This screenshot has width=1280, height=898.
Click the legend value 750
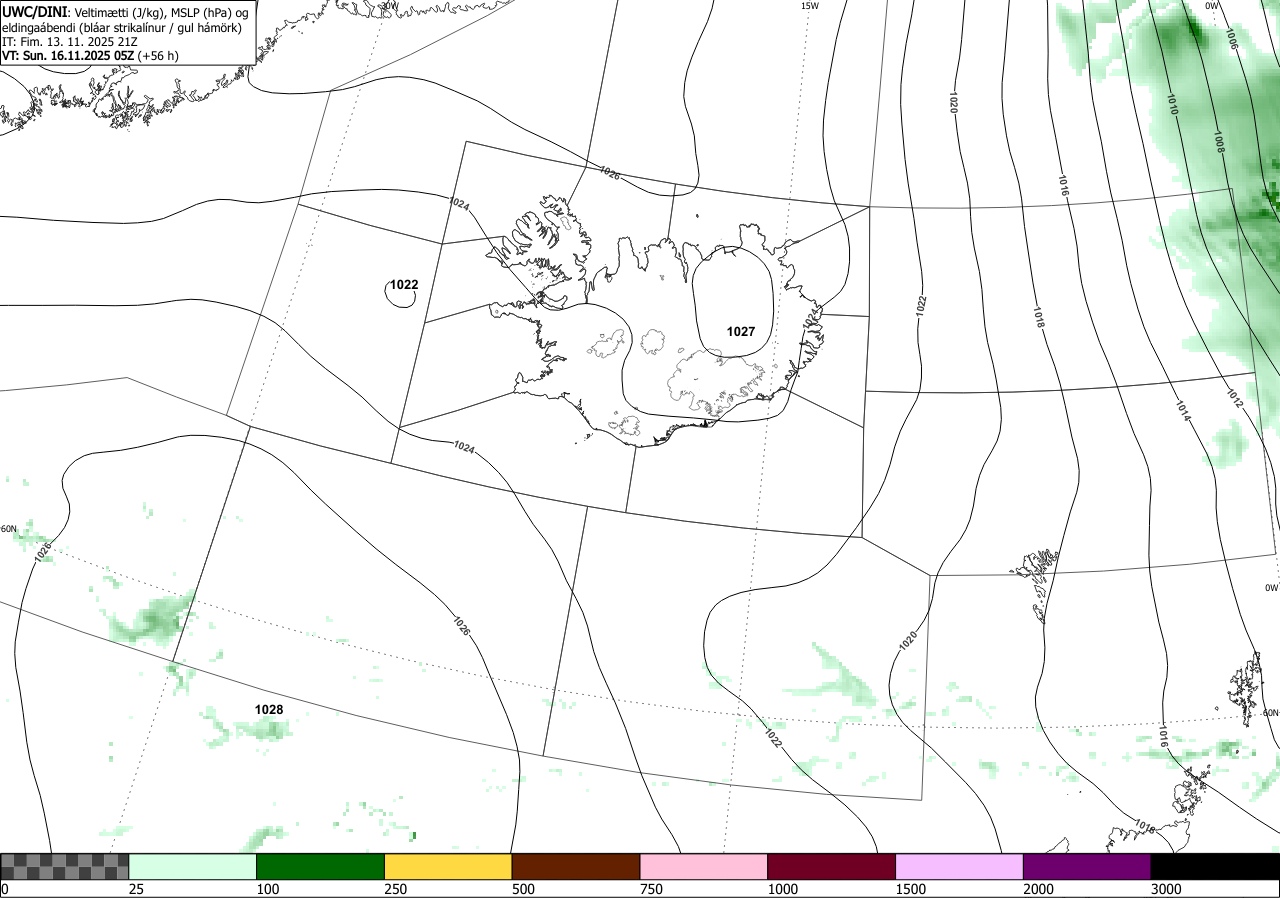click(651, 889)
